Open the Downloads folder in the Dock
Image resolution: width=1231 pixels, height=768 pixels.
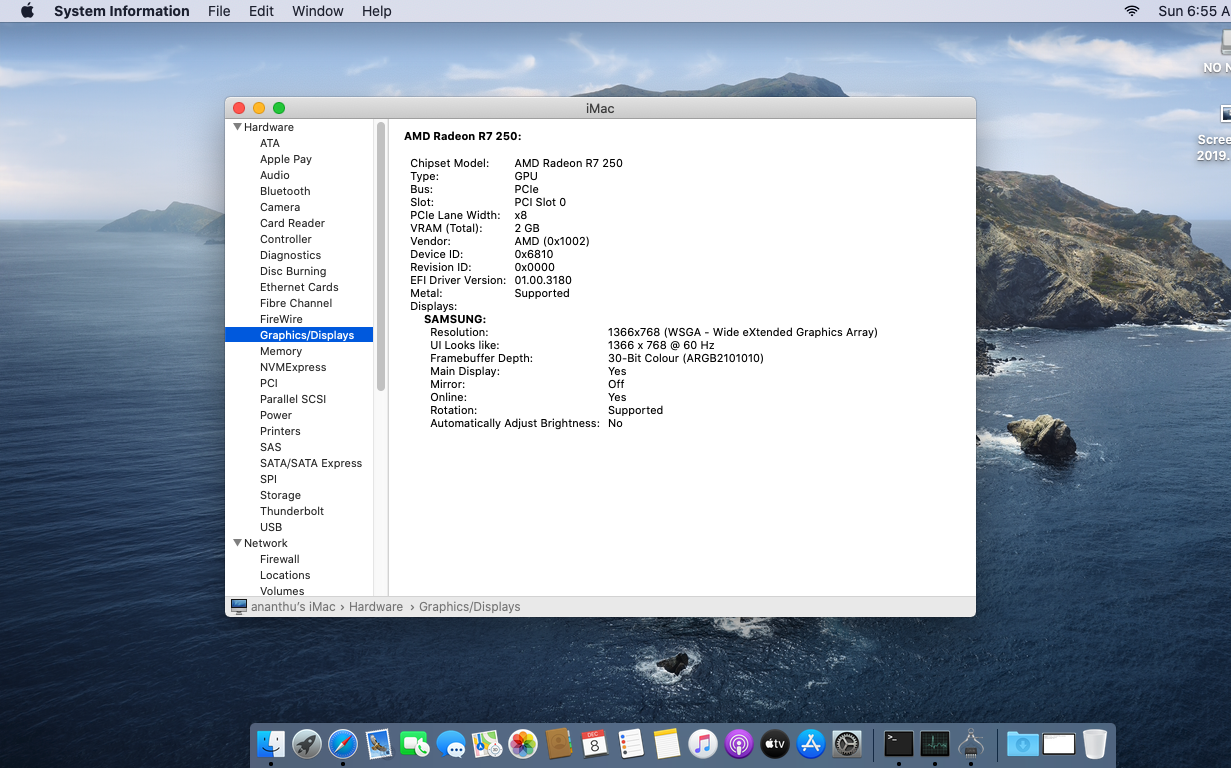[1023, 743]
